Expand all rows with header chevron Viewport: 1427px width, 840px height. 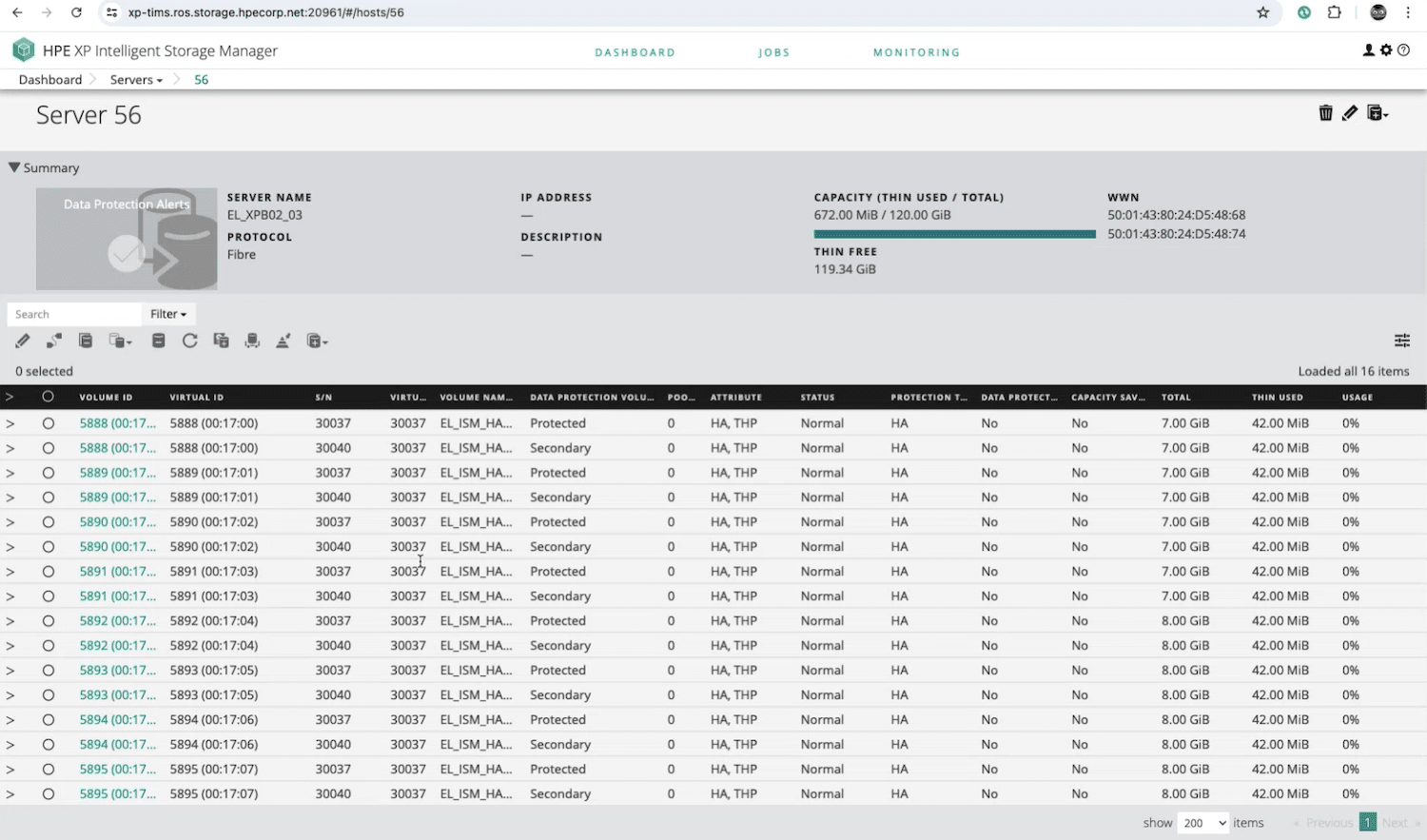pyautogui.click(x=10, y=397)
